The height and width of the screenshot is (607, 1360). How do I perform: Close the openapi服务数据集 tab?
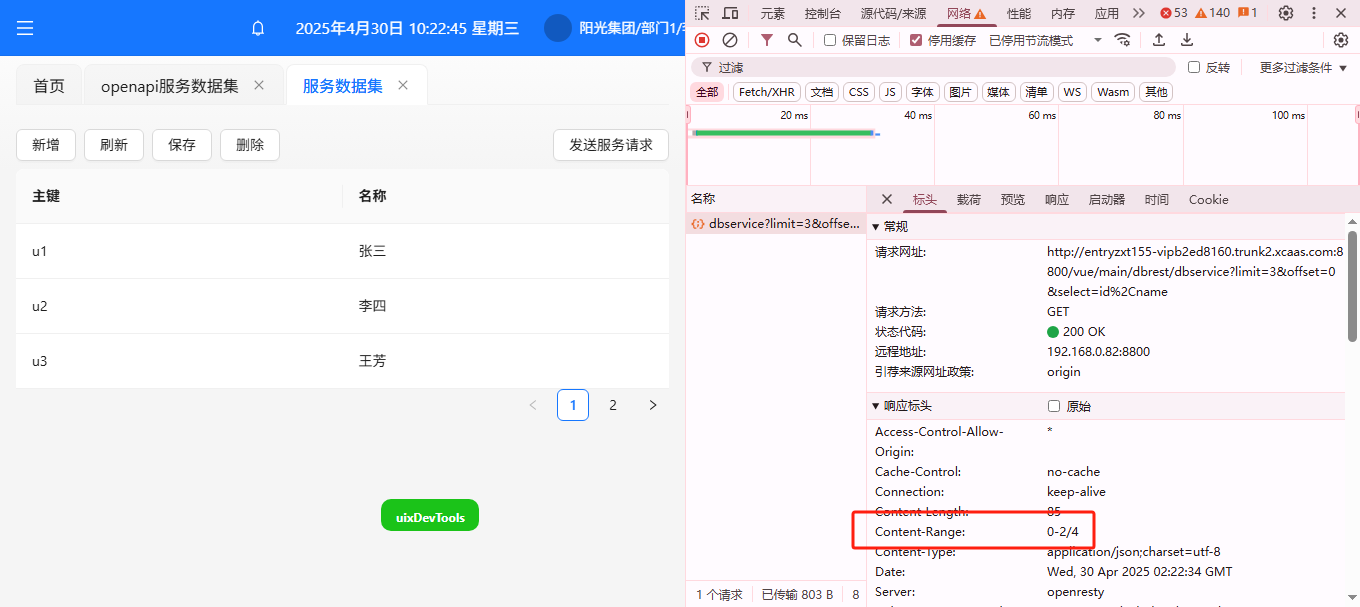pyautogui.click(x=259, y=85)
